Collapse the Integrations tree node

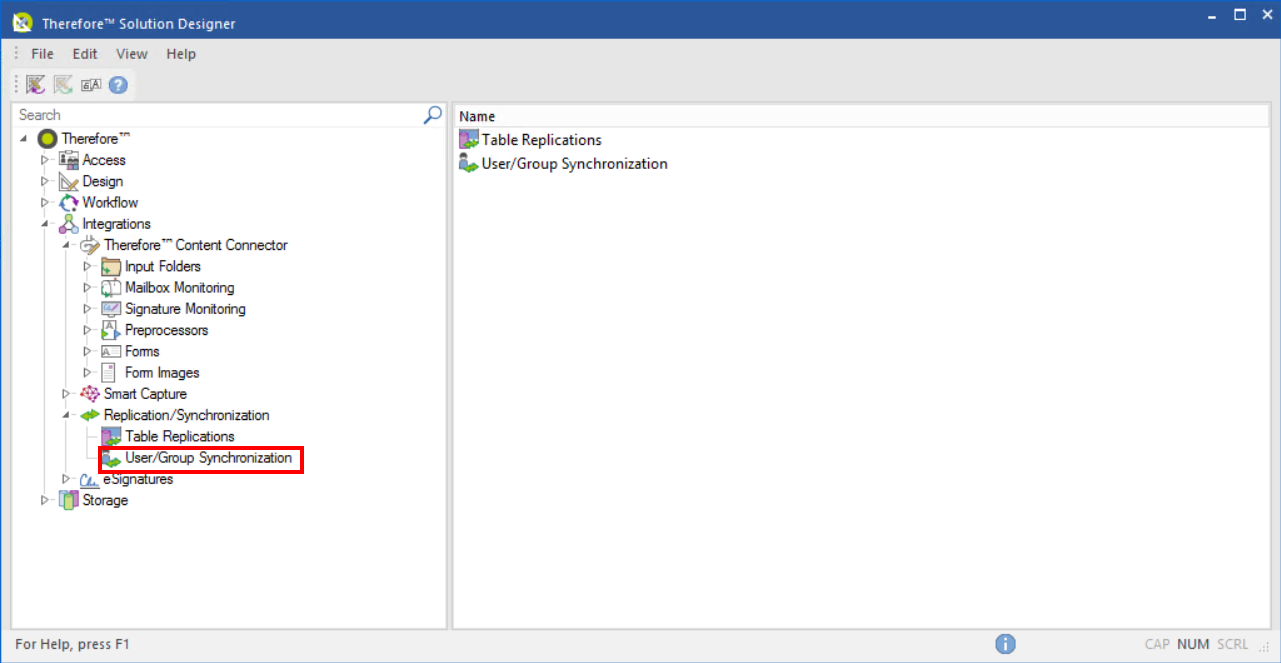45,224
